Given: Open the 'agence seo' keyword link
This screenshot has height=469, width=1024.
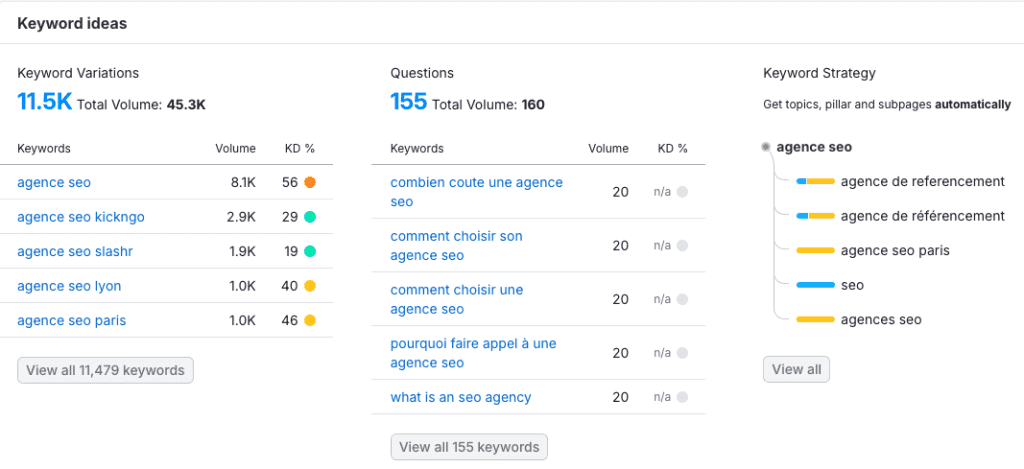Looking at the screenshot, I should tap(54, 183).
